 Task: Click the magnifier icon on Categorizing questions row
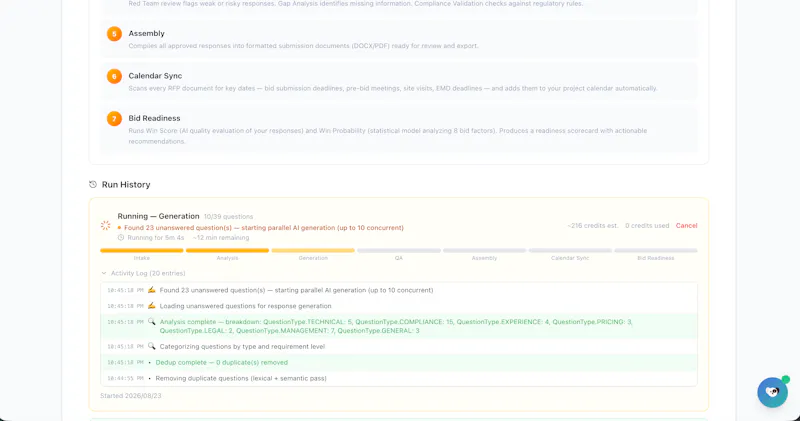coord(152,346)
